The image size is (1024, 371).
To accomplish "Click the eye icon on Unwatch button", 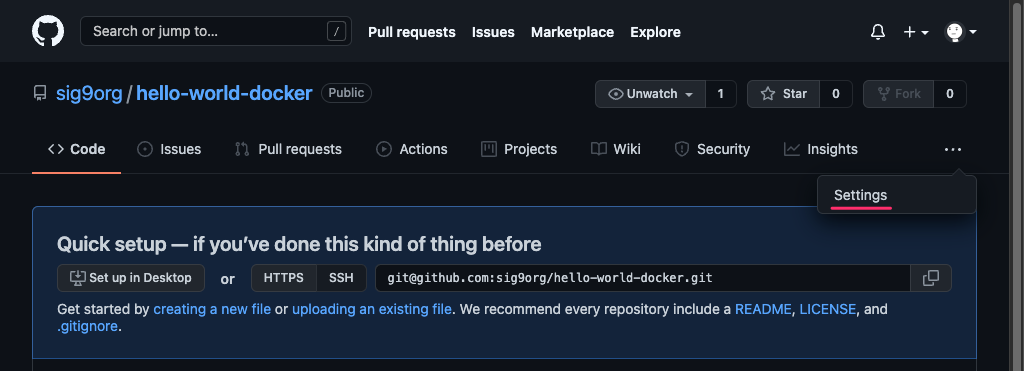I will (615, 94).
